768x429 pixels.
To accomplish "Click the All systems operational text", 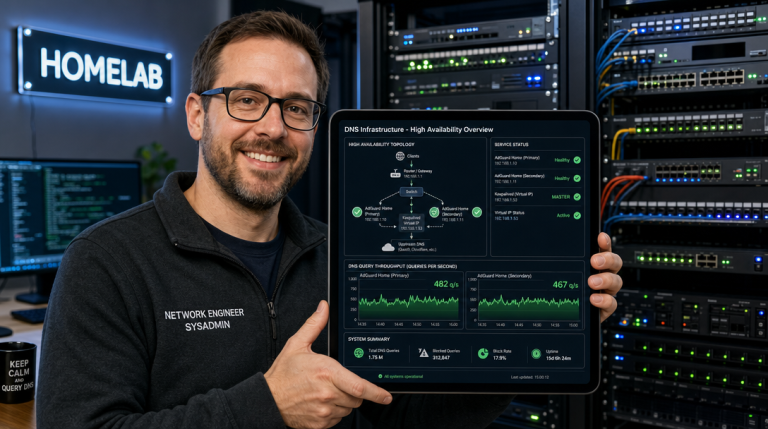I will (404, 377).
